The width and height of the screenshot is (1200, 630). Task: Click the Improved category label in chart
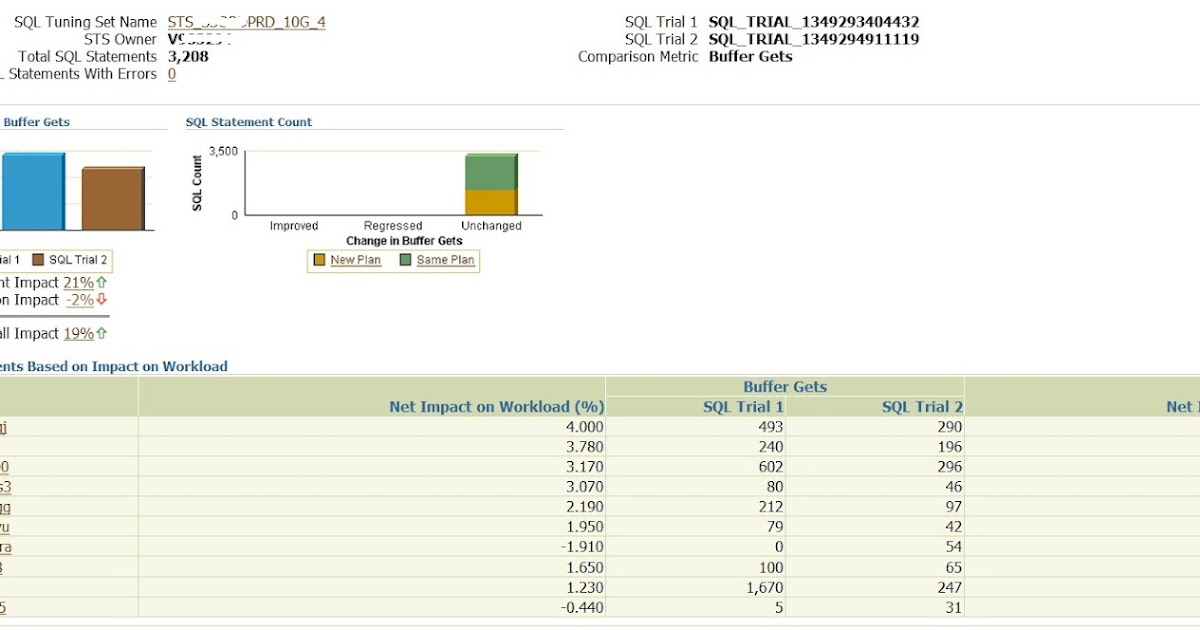click(294, 226)
